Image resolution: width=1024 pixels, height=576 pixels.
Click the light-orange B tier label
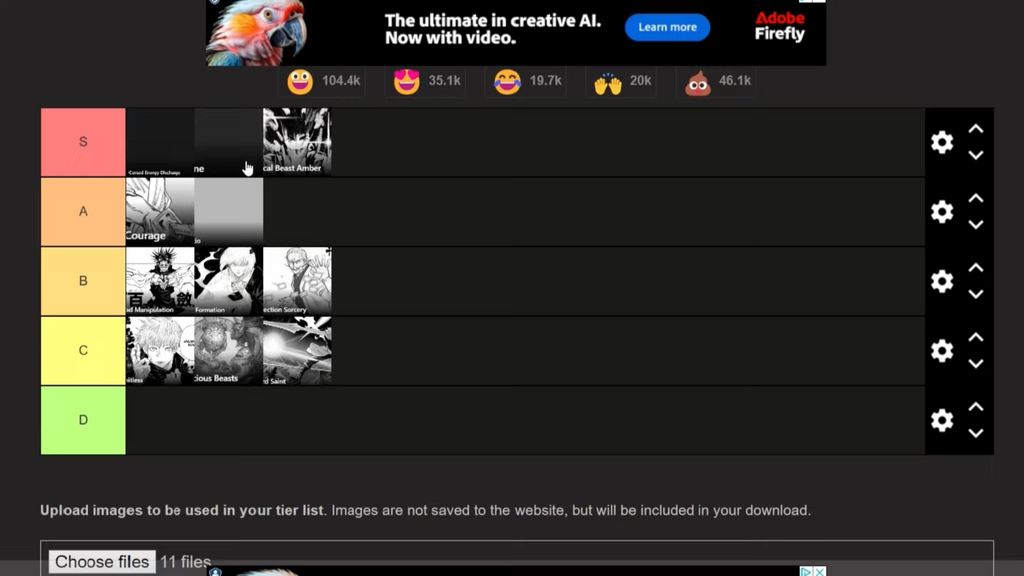[83, 281]
